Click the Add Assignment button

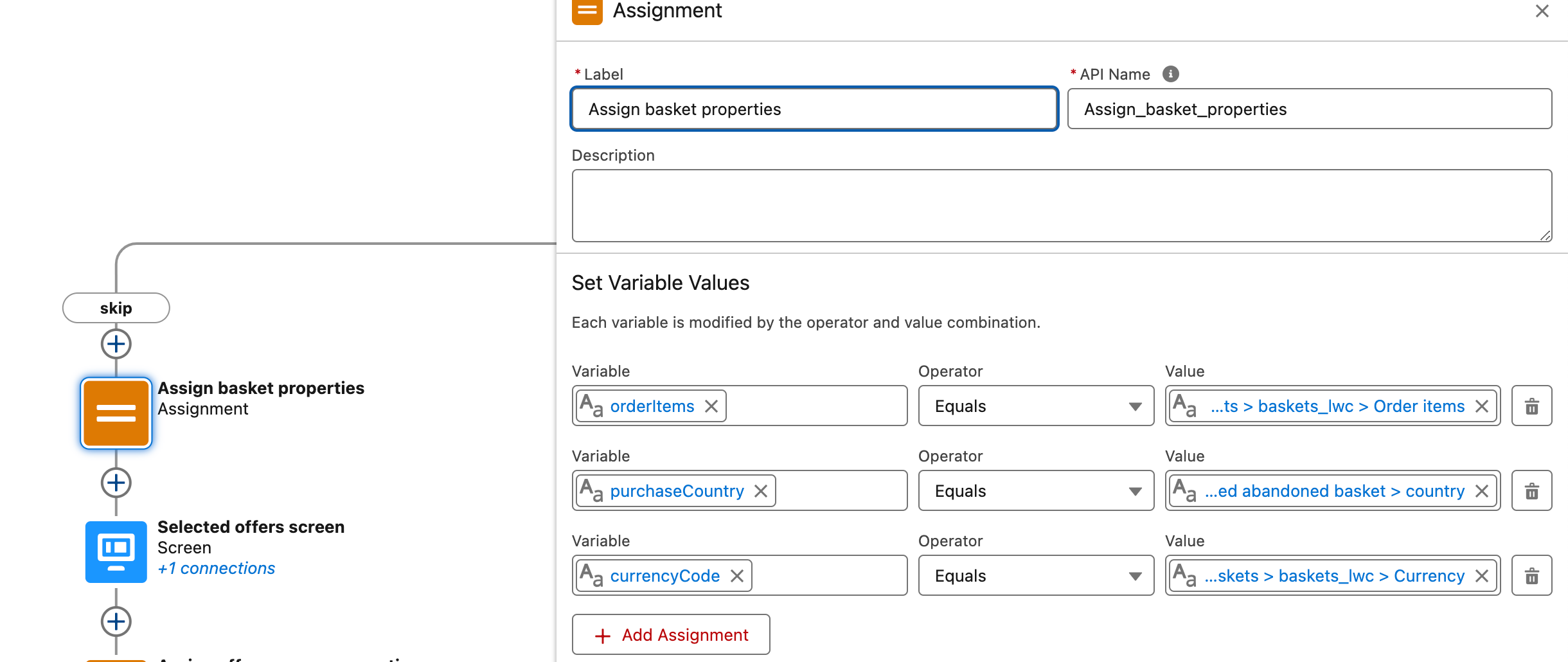point(671,634)
